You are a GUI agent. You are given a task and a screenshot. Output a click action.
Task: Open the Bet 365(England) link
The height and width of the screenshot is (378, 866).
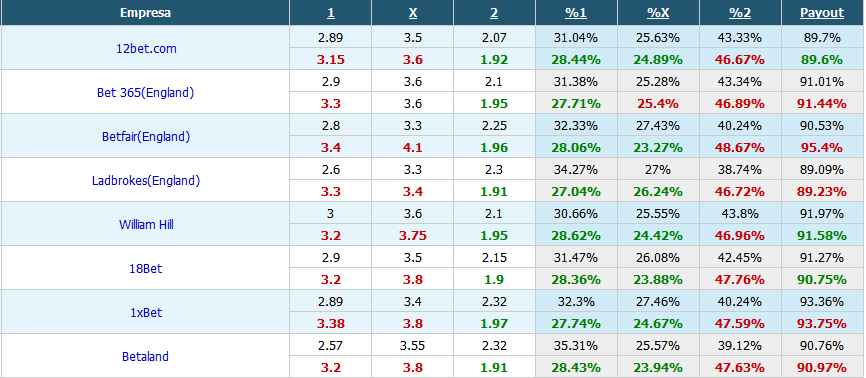(146, 92)
